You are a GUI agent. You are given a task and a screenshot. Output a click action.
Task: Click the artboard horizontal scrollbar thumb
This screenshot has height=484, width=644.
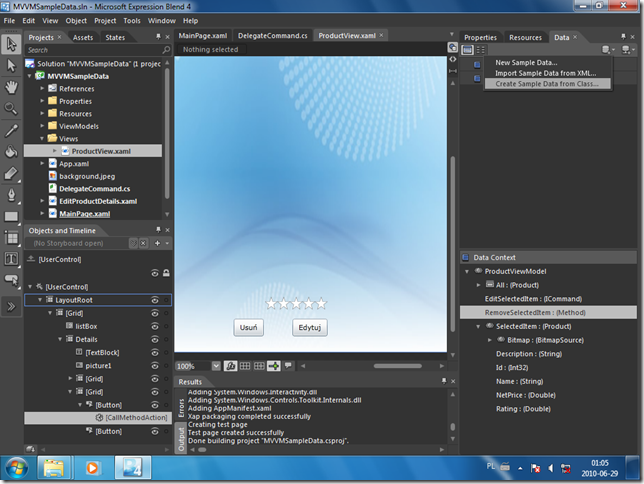tap(397, 366)
